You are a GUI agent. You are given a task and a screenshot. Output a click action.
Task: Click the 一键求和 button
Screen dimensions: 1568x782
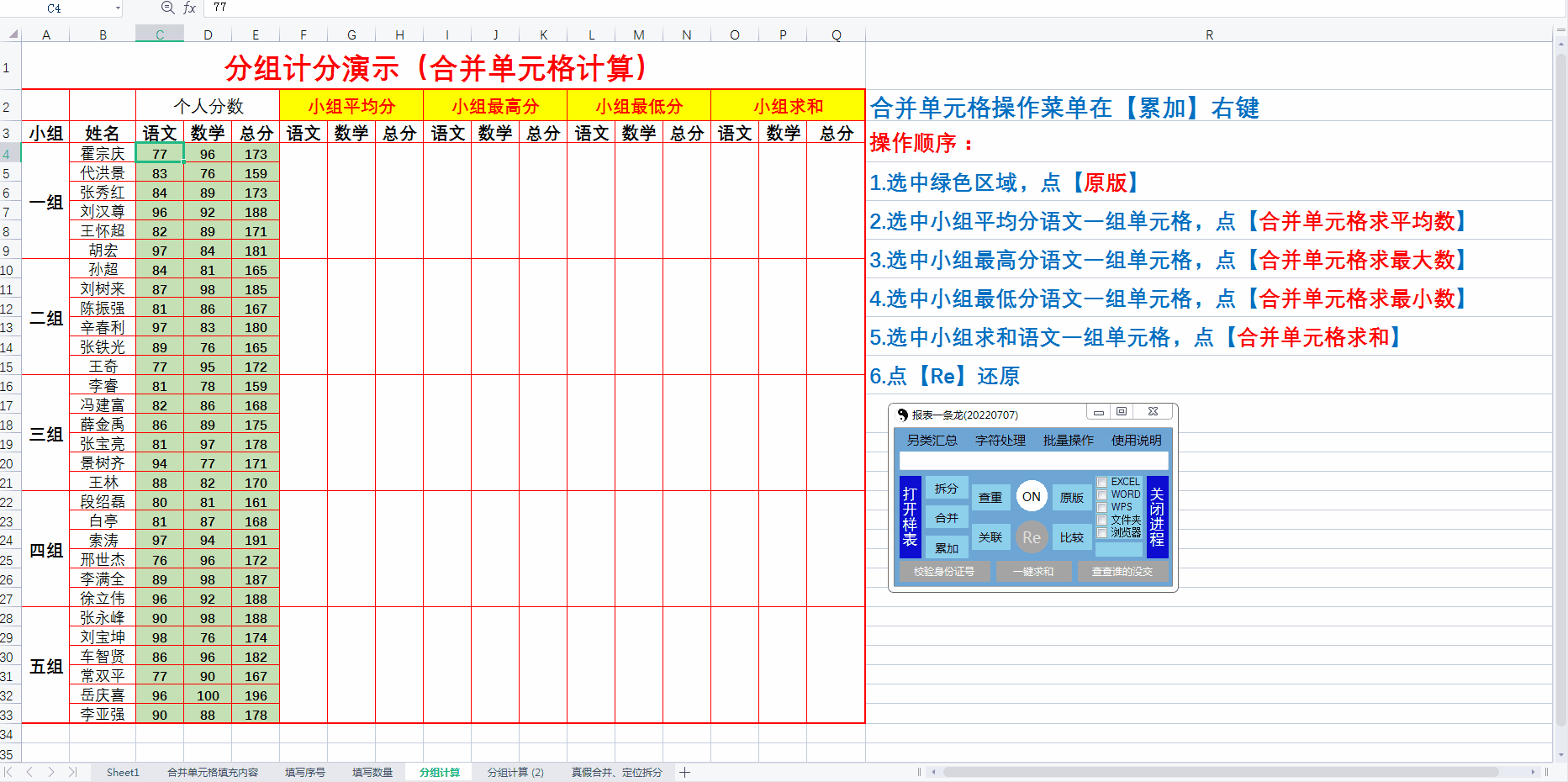1033,572
